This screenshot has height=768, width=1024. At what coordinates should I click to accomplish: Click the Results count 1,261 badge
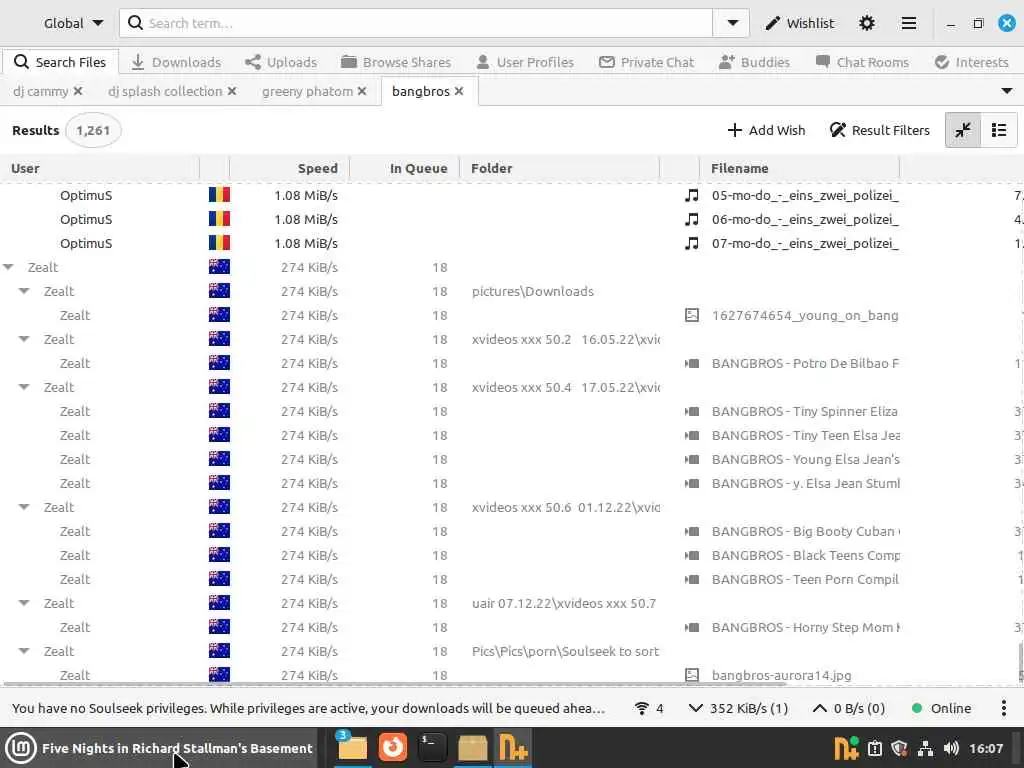pyautogui.click(x=93, y=131)
